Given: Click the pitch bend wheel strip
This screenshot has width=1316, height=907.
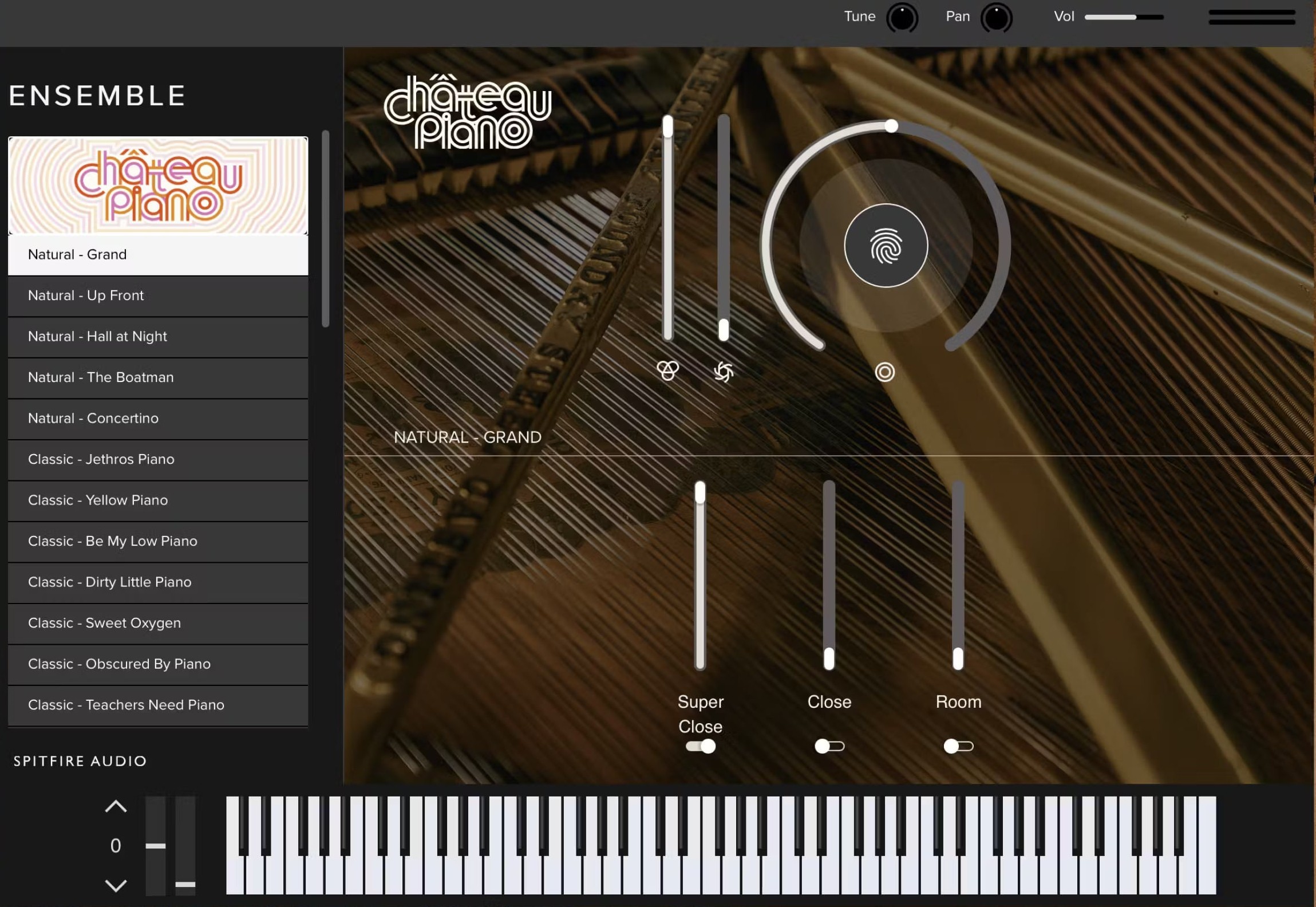Looking at the screenshot, I should tap(155, 845).
